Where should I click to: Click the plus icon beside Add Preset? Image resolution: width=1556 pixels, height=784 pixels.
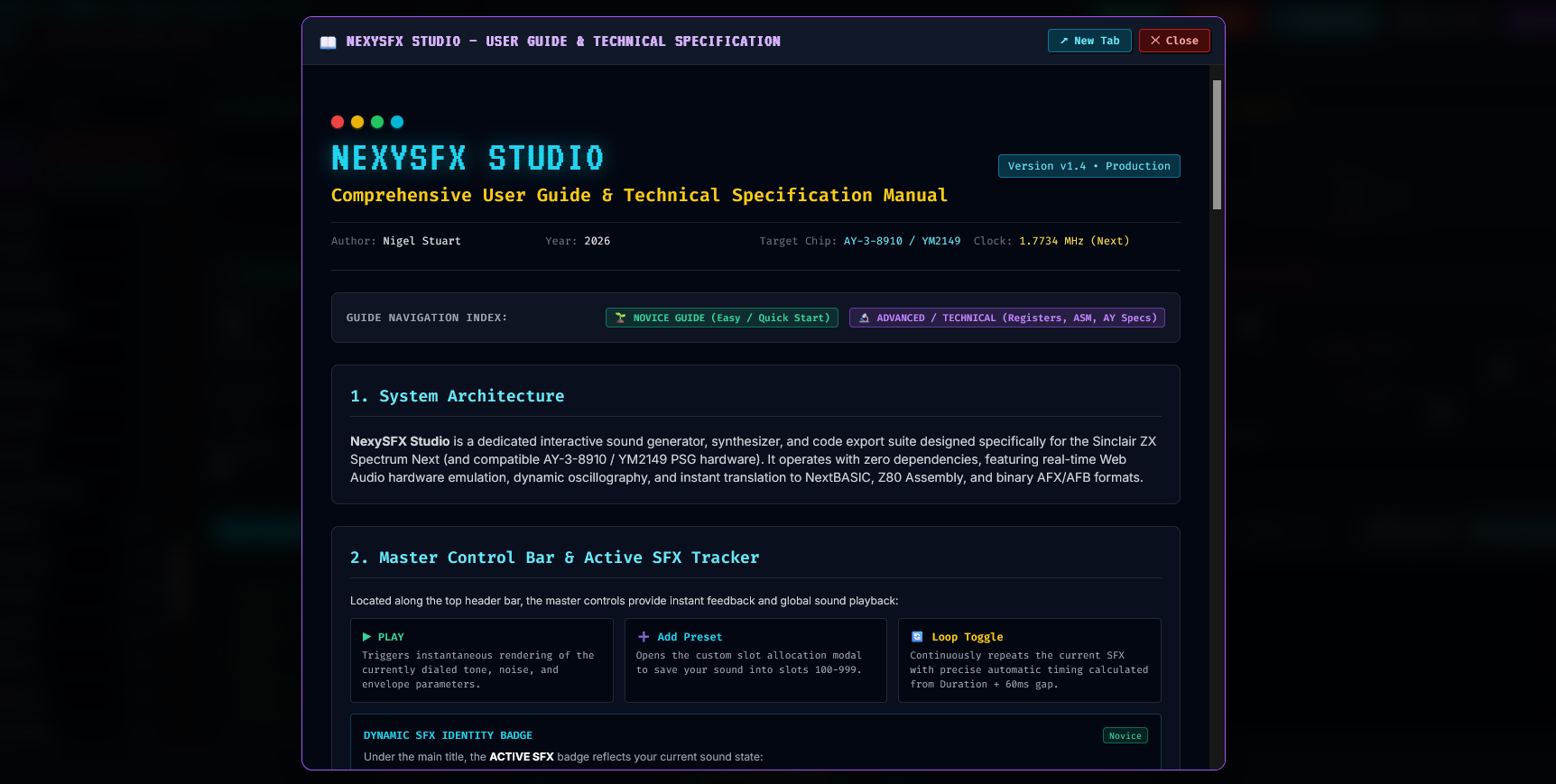[644, 637]
